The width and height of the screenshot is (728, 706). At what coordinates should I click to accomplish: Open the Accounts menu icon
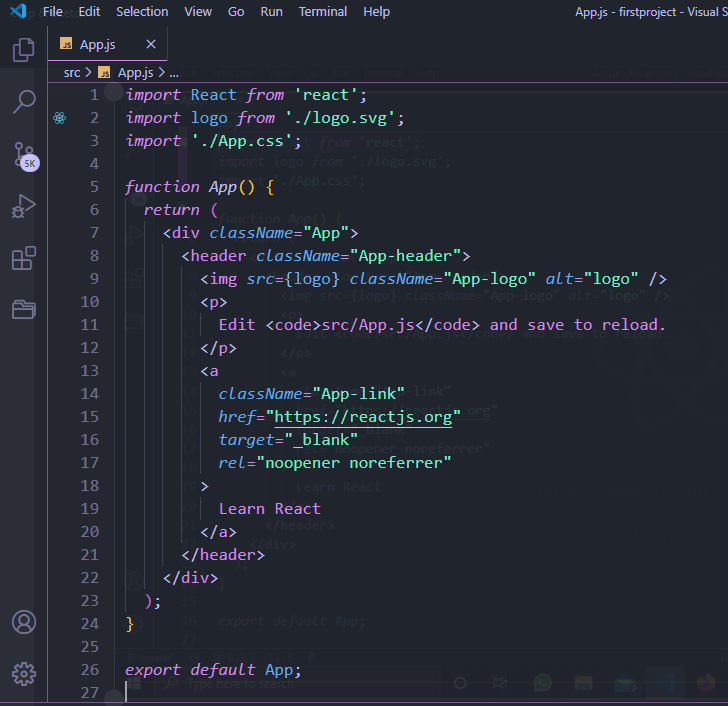pyautogui.click(x=23, y=622)
